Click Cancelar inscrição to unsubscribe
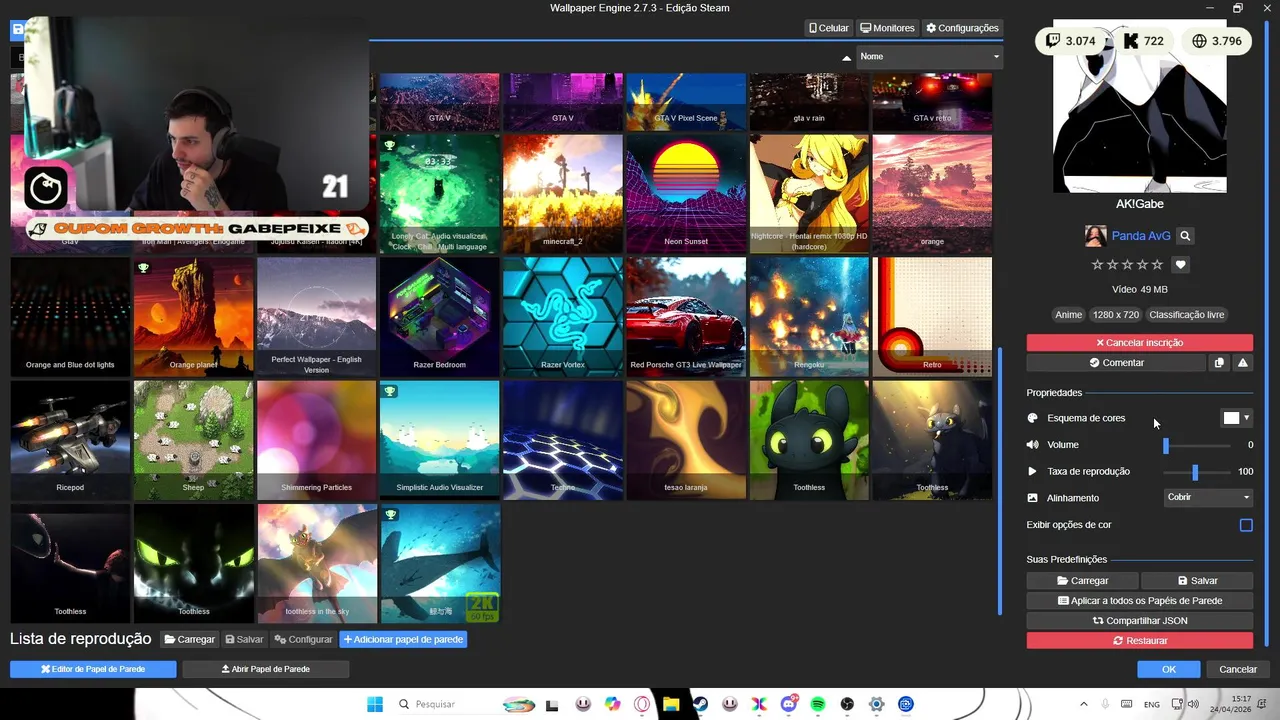Screen dimensions: 1280x720 coord(1139,343)
